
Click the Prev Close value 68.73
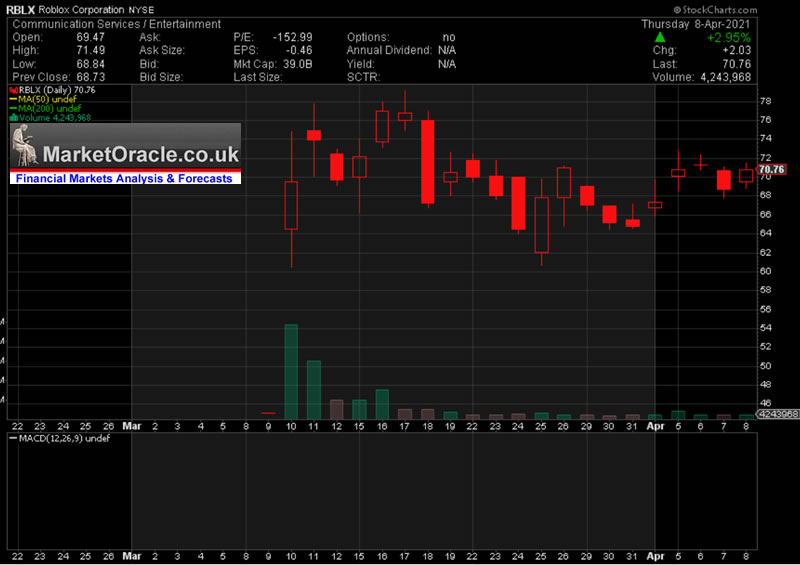[90, 78]
